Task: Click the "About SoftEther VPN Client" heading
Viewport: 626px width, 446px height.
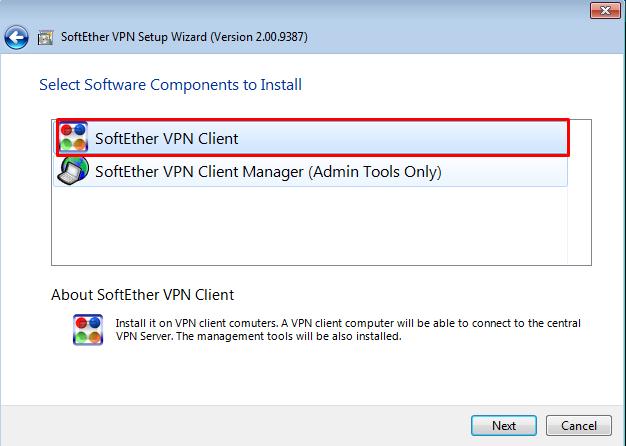Action: coord(143,295)
